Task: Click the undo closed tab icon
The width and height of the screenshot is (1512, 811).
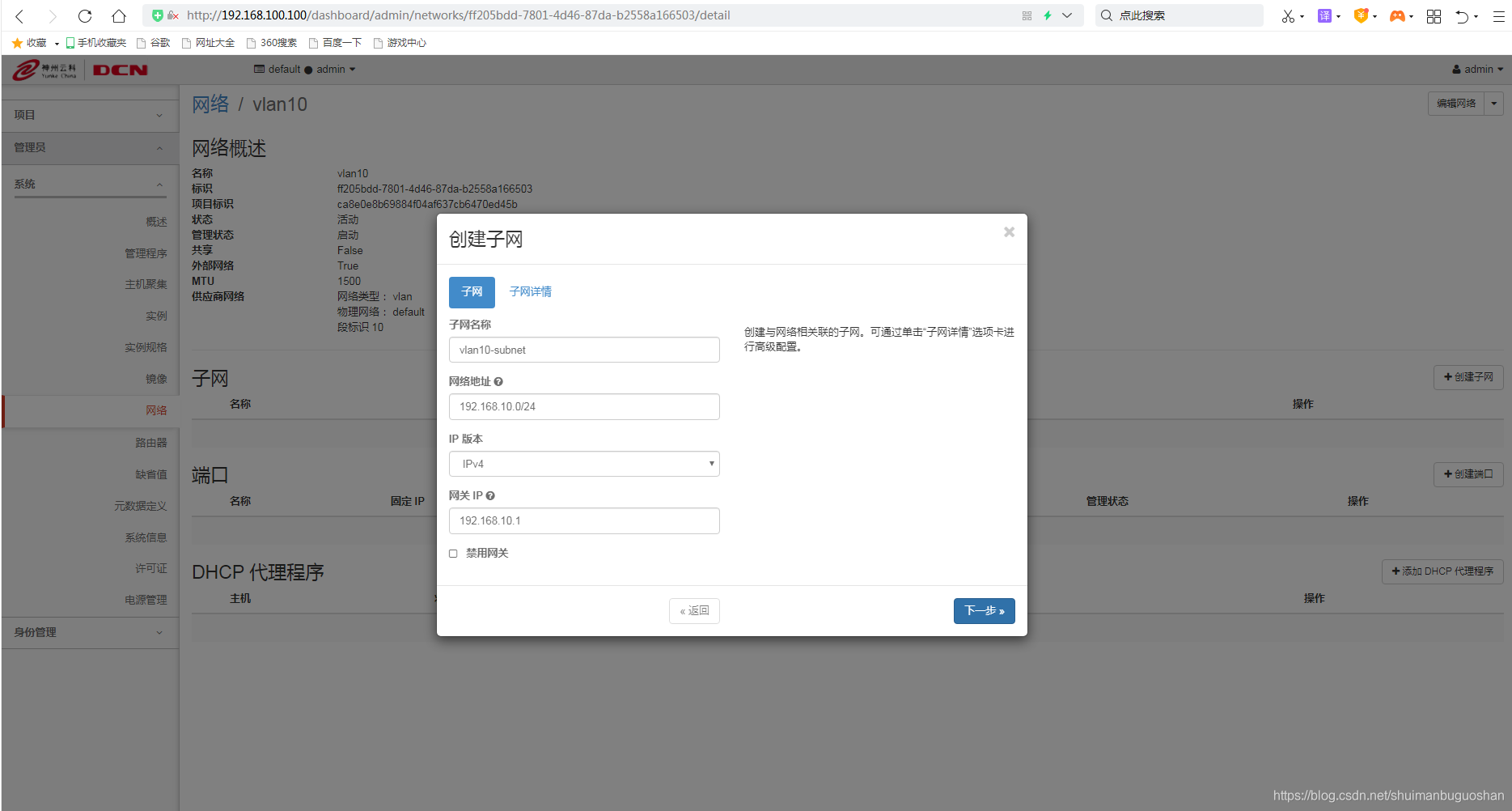Action: tap(1462, 15)
